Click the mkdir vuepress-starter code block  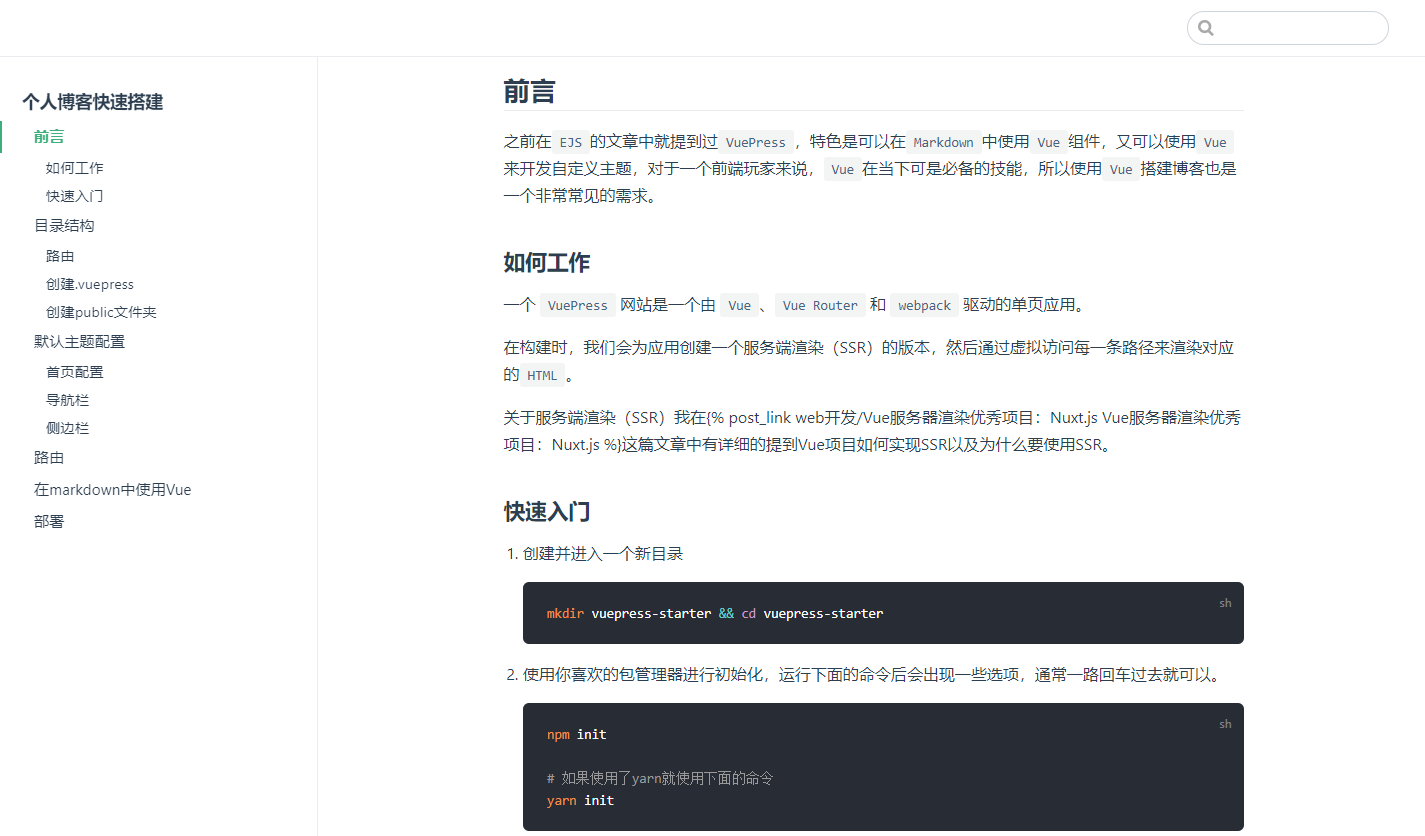tap(882, 613)
